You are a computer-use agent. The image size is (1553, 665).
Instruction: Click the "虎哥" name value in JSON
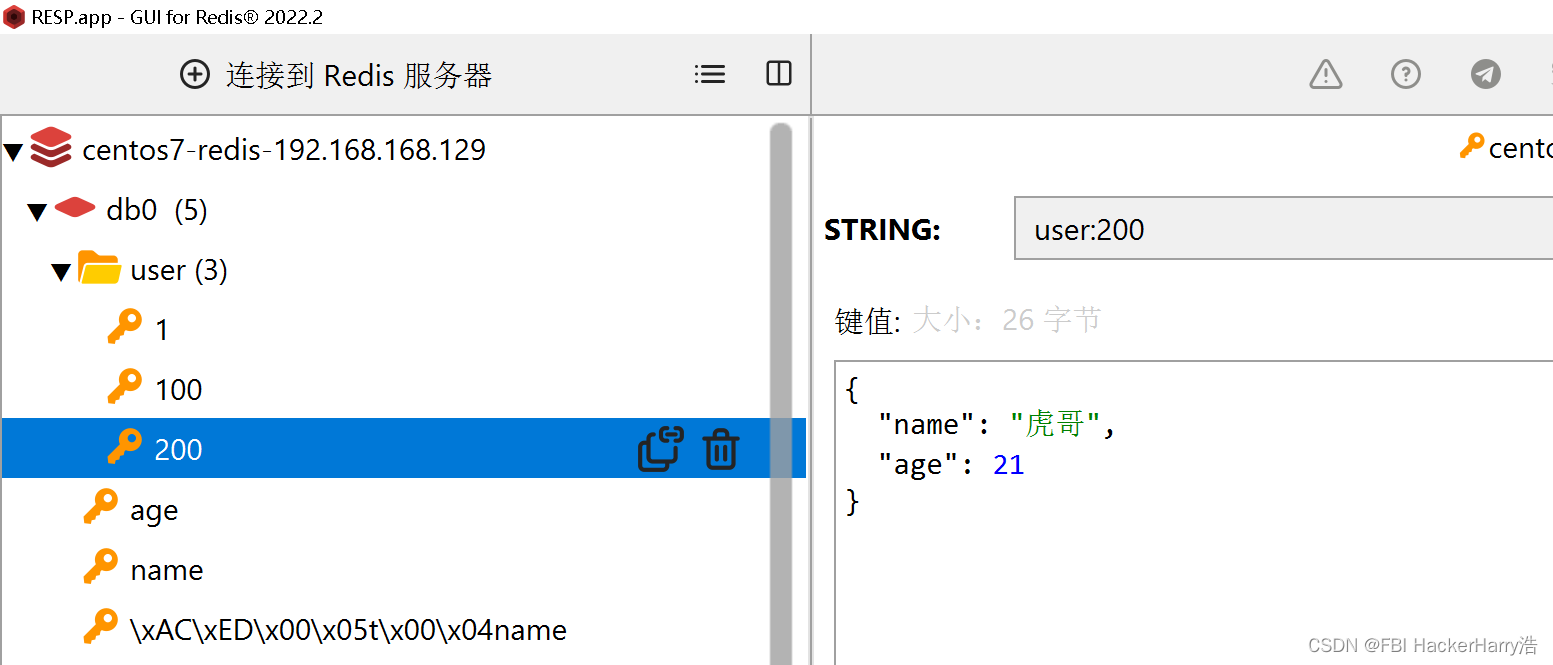pos(1055,425)
